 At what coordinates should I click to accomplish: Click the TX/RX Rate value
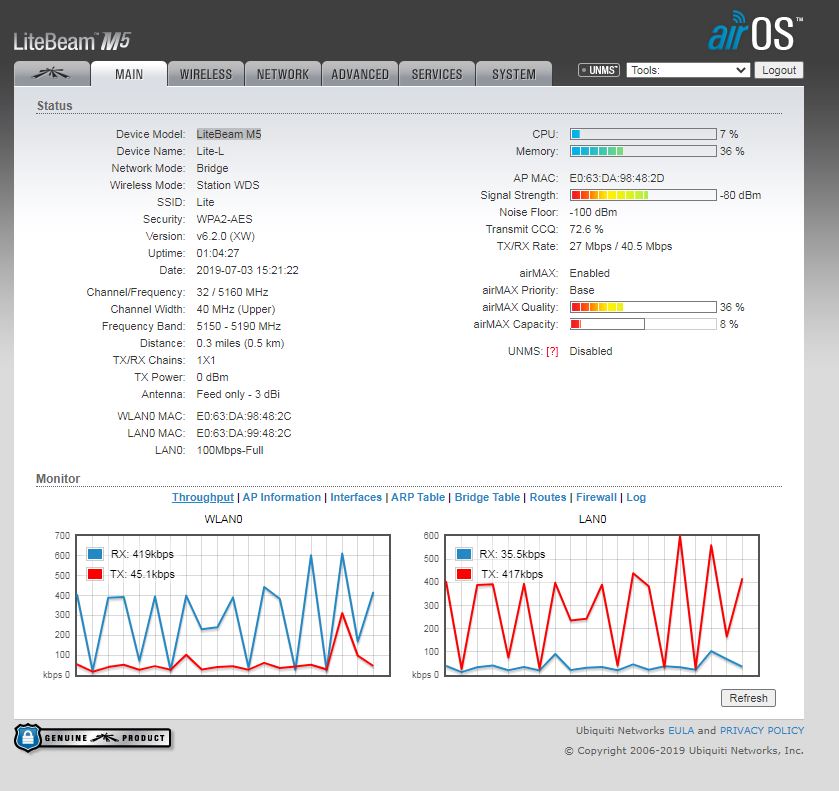pyautogui.click(x=621, y=247)
